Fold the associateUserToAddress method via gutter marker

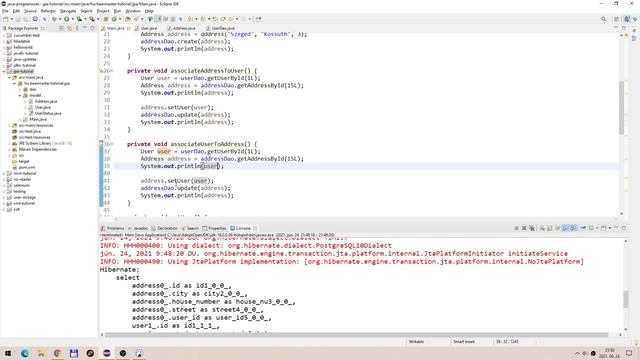tap(111, 144)
